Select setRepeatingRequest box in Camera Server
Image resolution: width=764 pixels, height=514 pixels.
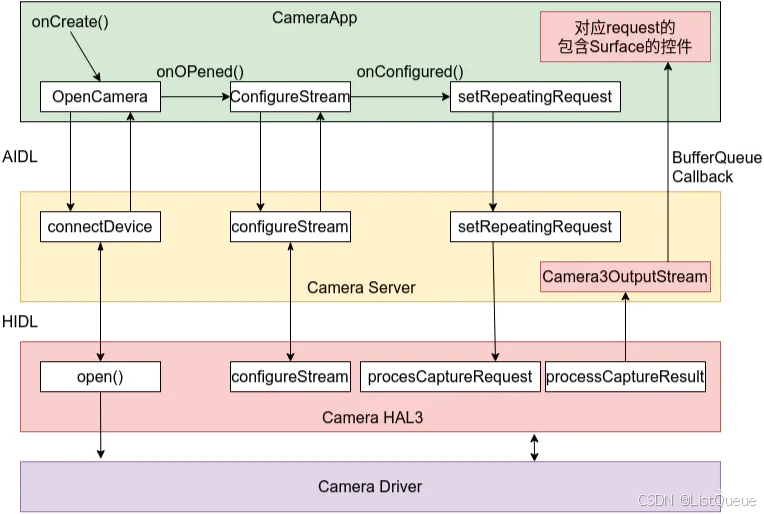pyautogui.click(x=535, y=227)
